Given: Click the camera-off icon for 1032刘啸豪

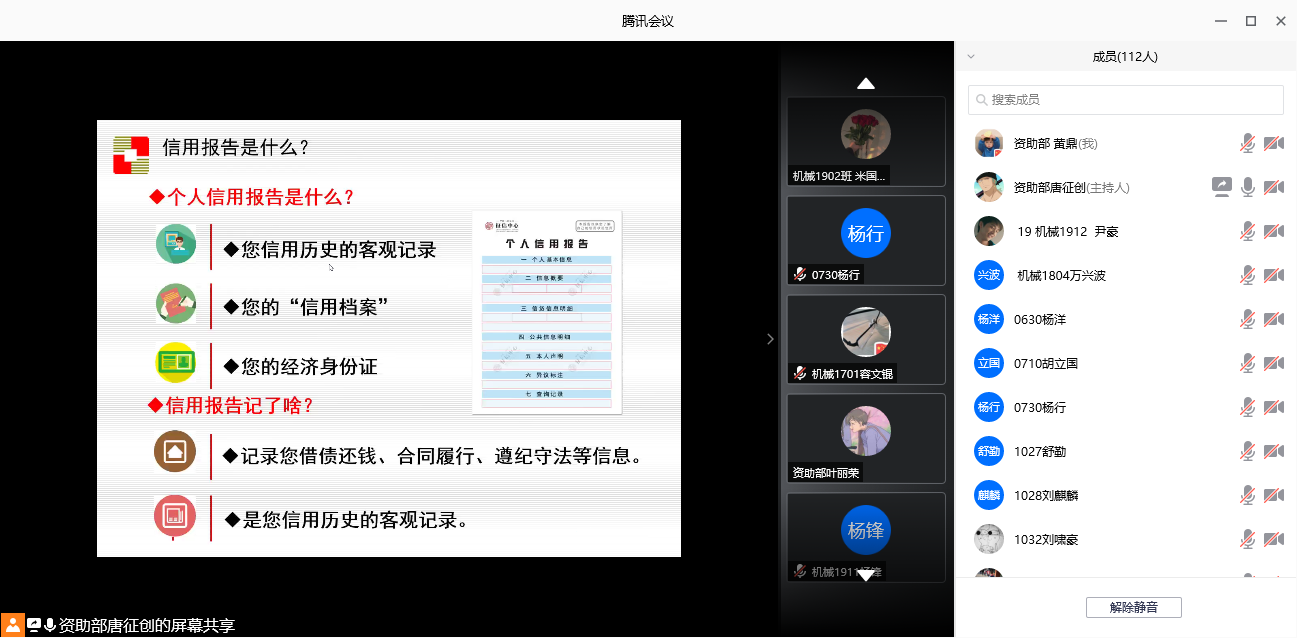Looking at the screenshot, I should coord(1273,539).
